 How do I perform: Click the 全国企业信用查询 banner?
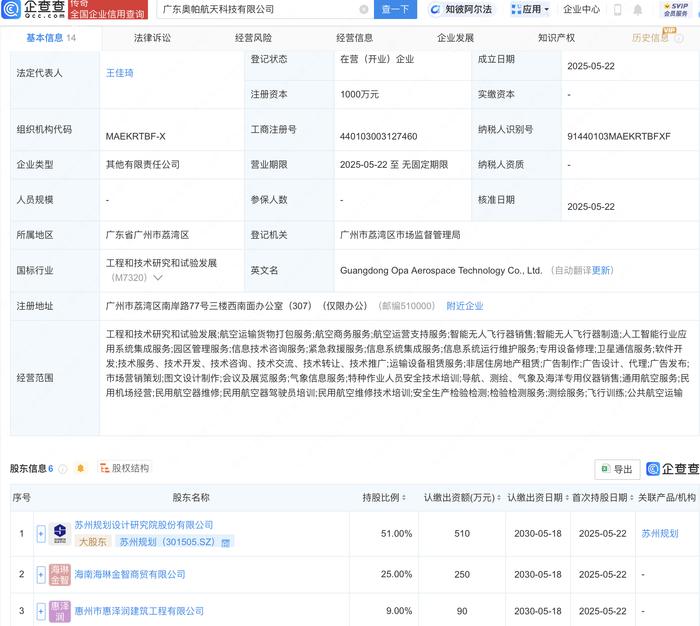click(x=108, y=9)
